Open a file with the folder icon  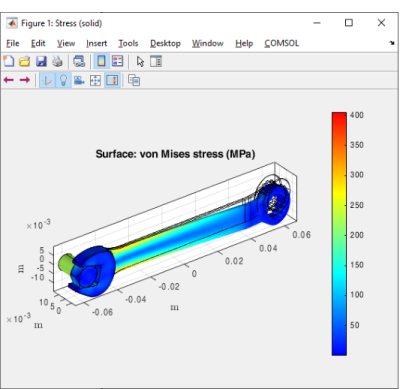pos(25,61)
